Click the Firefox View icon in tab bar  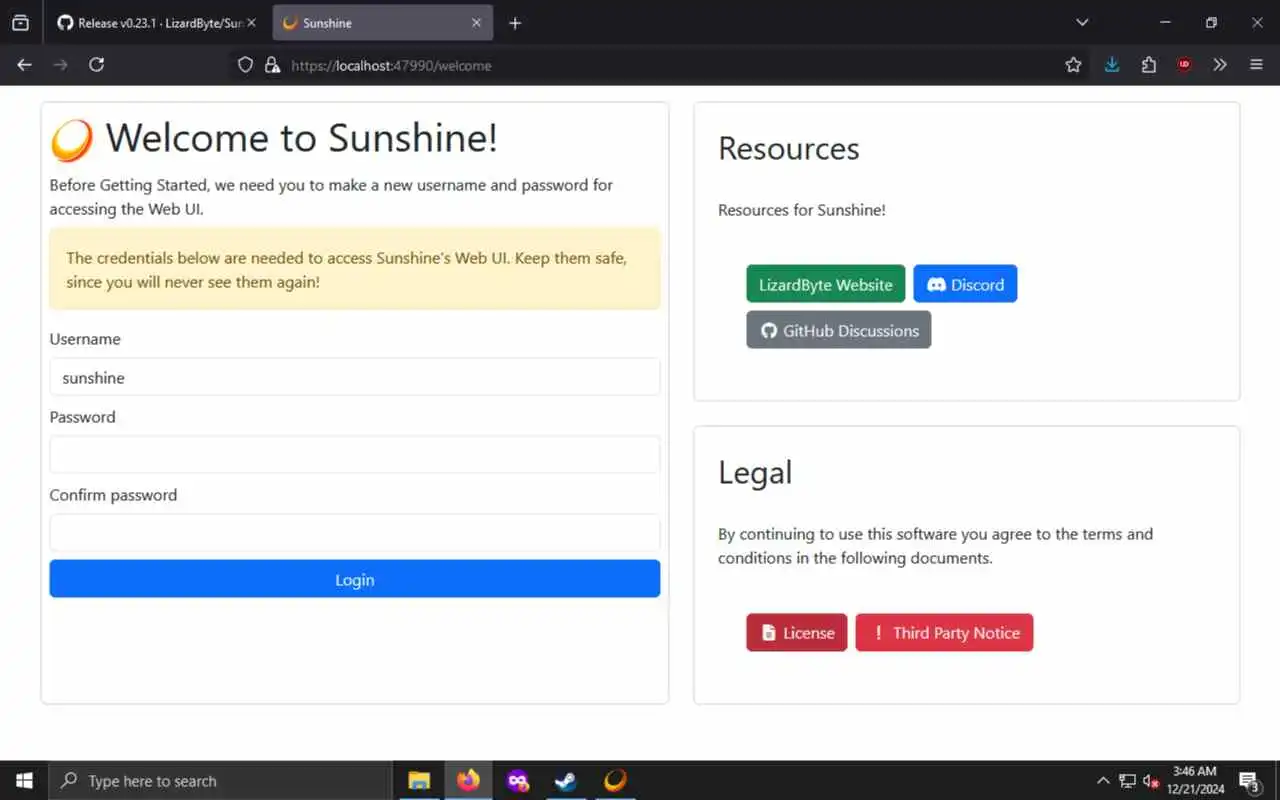[x=20, y=23]
